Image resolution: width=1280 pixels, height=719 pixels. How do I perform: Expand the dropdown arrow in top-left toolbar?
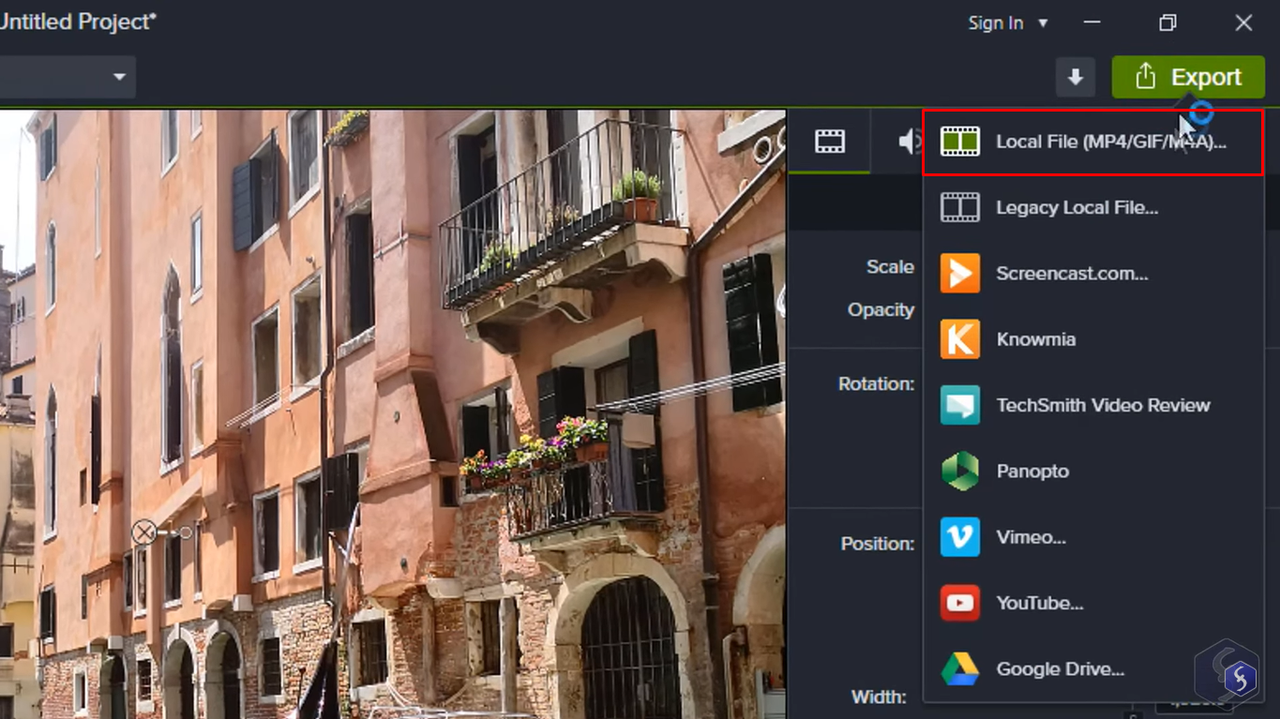pos(120,77)
